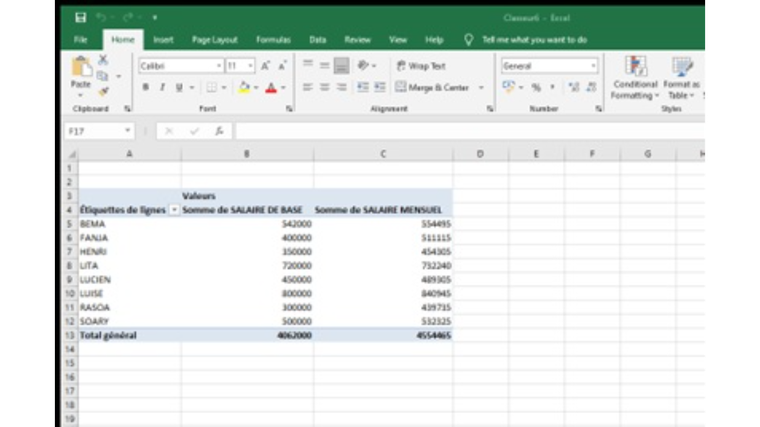The image size is (760, 427).
Task: Open Étiquettes de lignes filter dropdown
Action: 175,210
